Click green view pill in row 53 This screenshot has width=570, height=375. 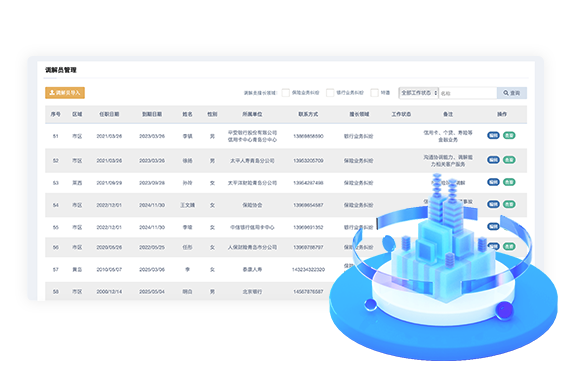(509, 182)
